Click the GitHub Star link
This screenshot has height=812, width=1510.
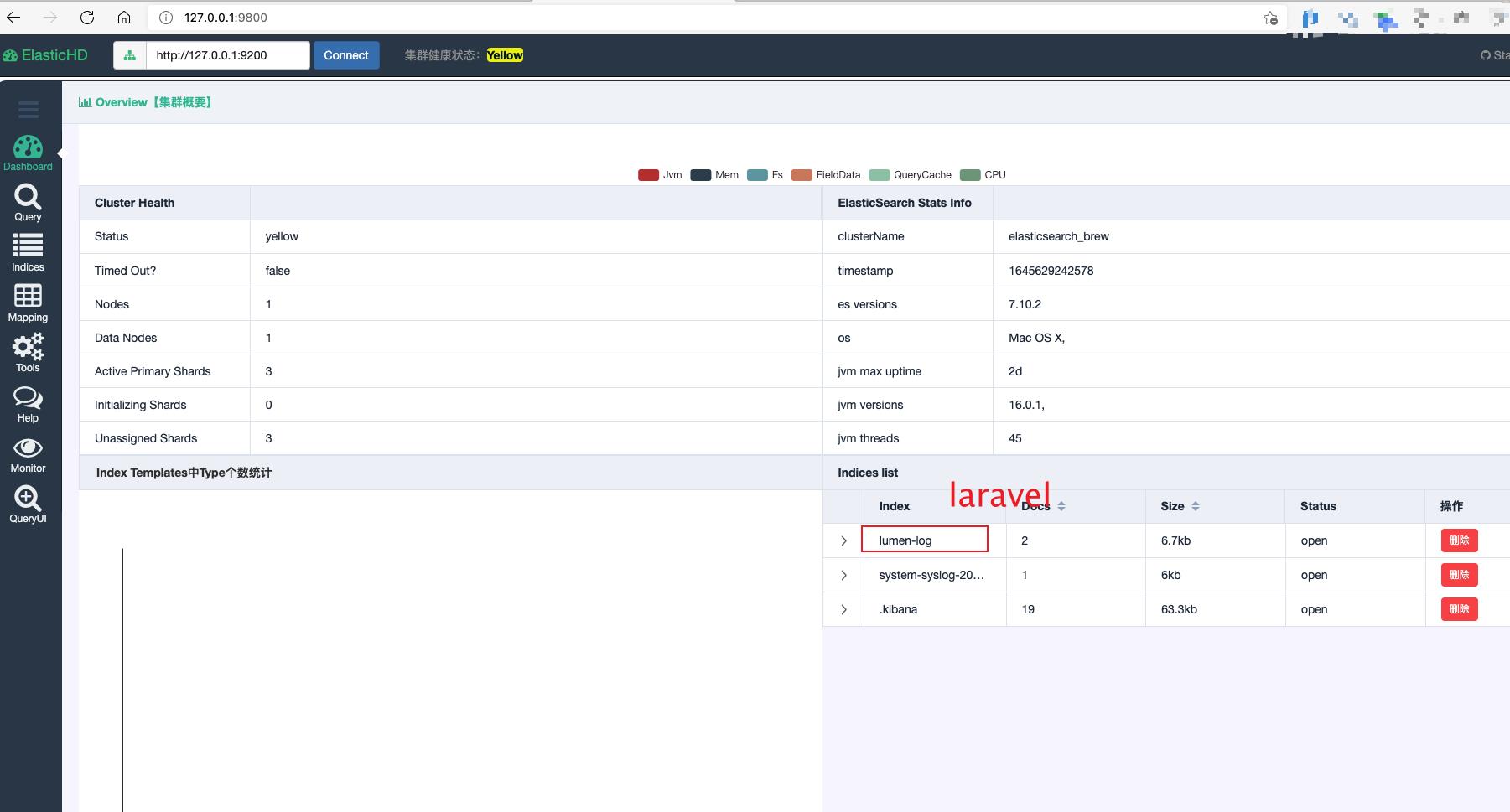(1495, 55)
